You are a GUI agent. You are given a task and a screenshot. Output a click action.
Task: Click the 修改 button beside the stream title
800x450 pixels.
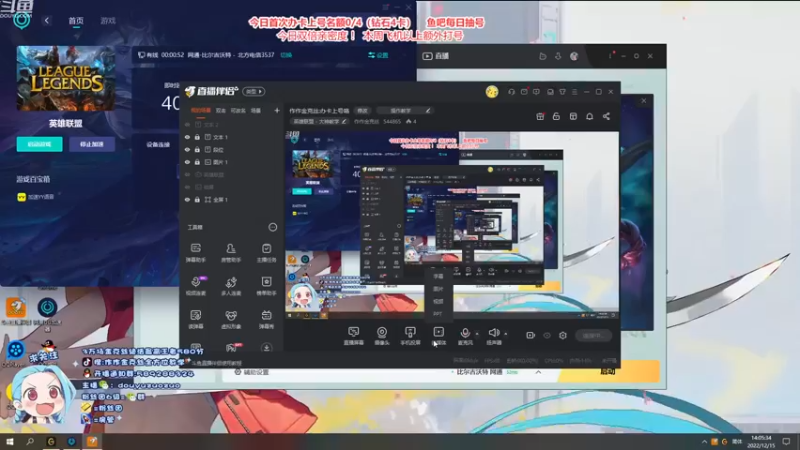(x=362, y=111)
